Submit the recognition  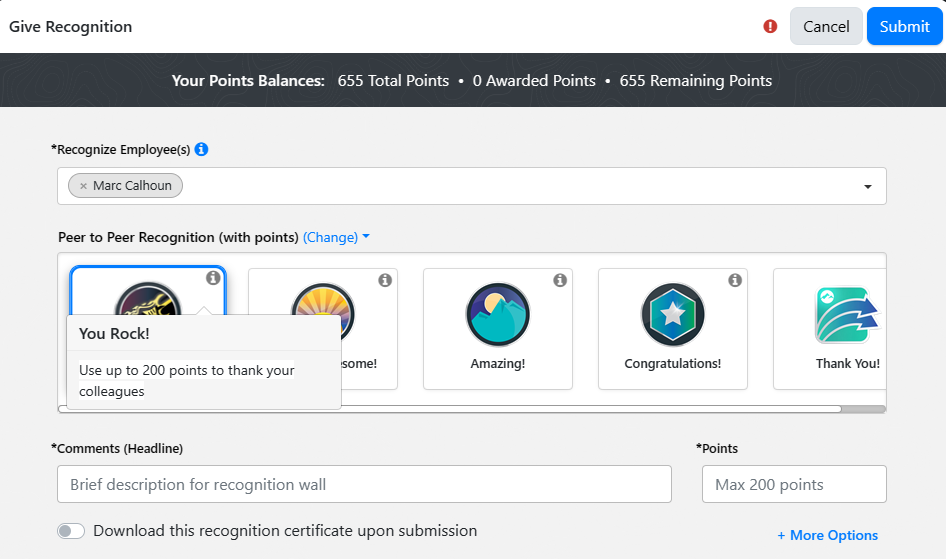904,27
